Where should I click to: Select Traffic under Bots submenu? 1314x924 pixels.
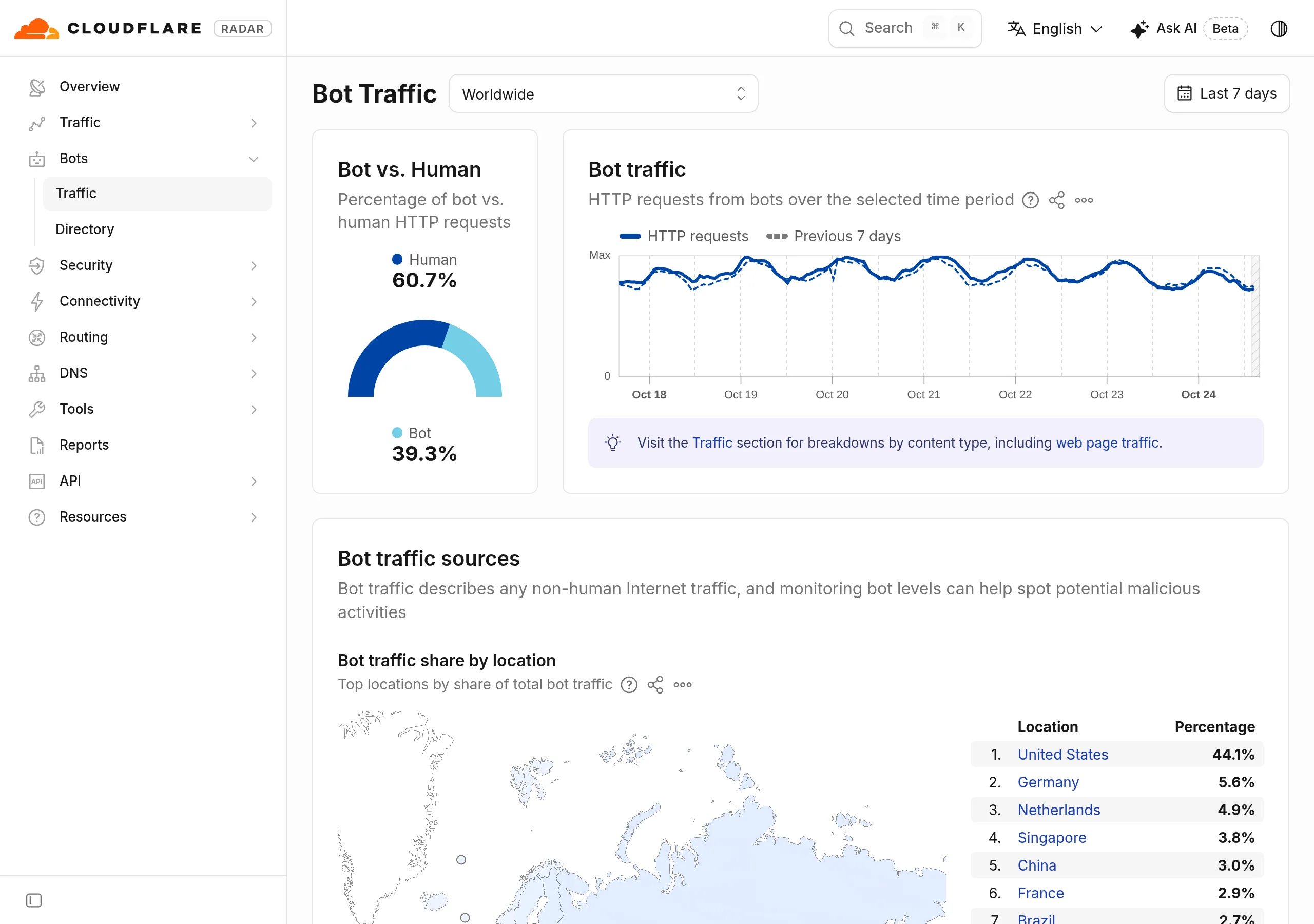pos(158,194)
